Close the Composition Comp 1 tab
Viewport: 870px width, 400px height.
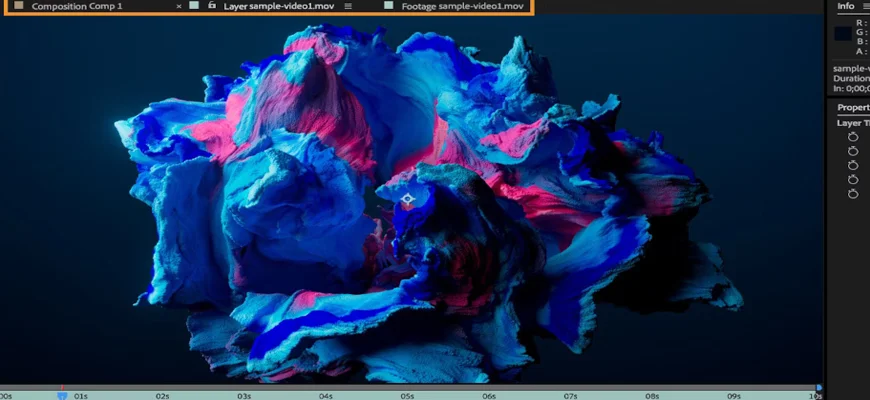[x=179, y=6]
